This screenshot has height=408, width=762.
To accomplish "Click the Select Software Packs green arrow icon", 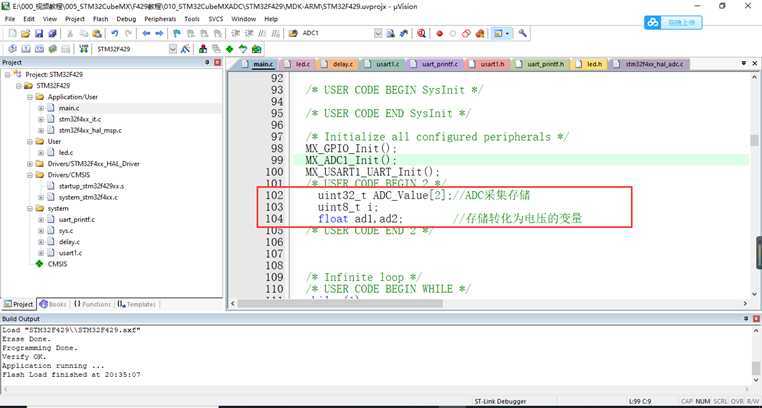I will 242,49.
